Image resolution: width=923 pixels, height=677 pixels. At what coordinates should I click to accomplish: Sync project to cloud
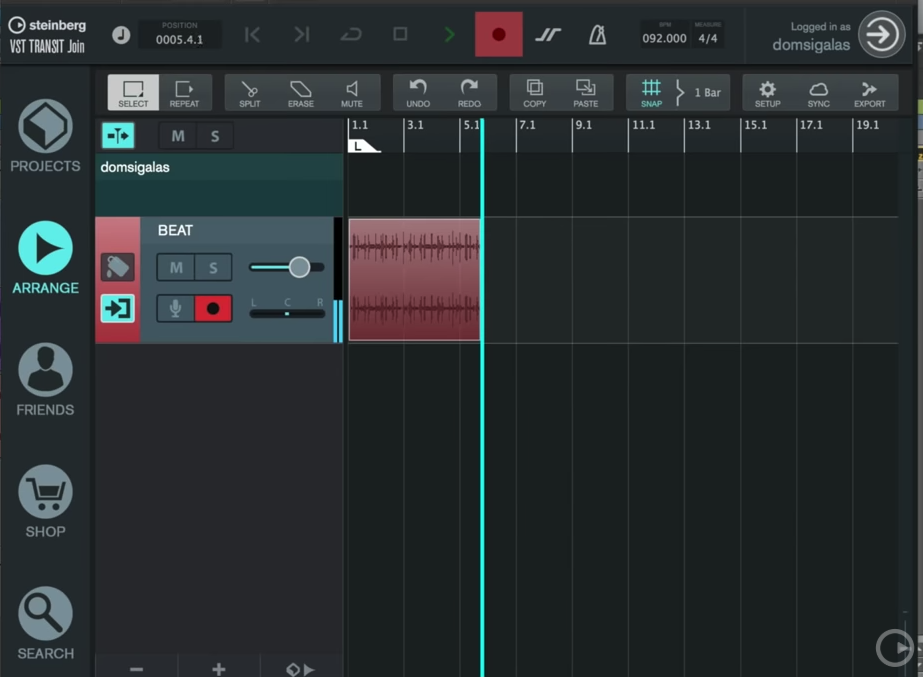(x=819, y=92)
